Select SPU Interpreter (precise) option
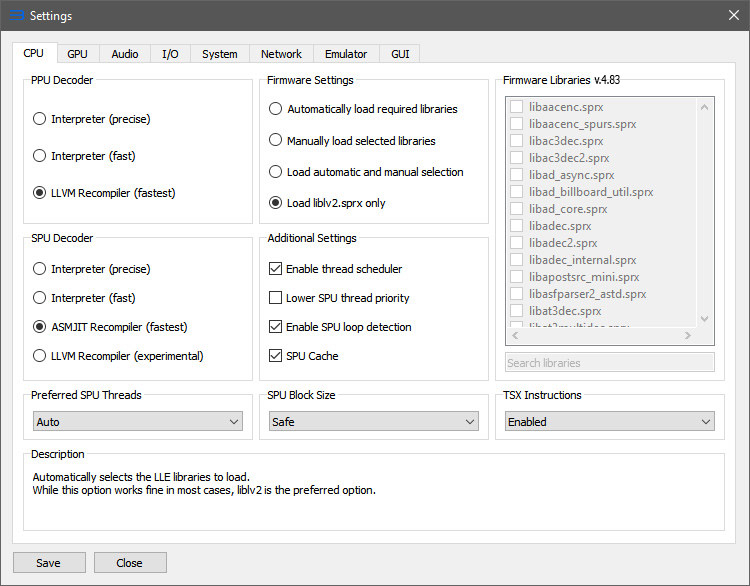The width and height of the screenshot is (750, 586). (92, 269)
